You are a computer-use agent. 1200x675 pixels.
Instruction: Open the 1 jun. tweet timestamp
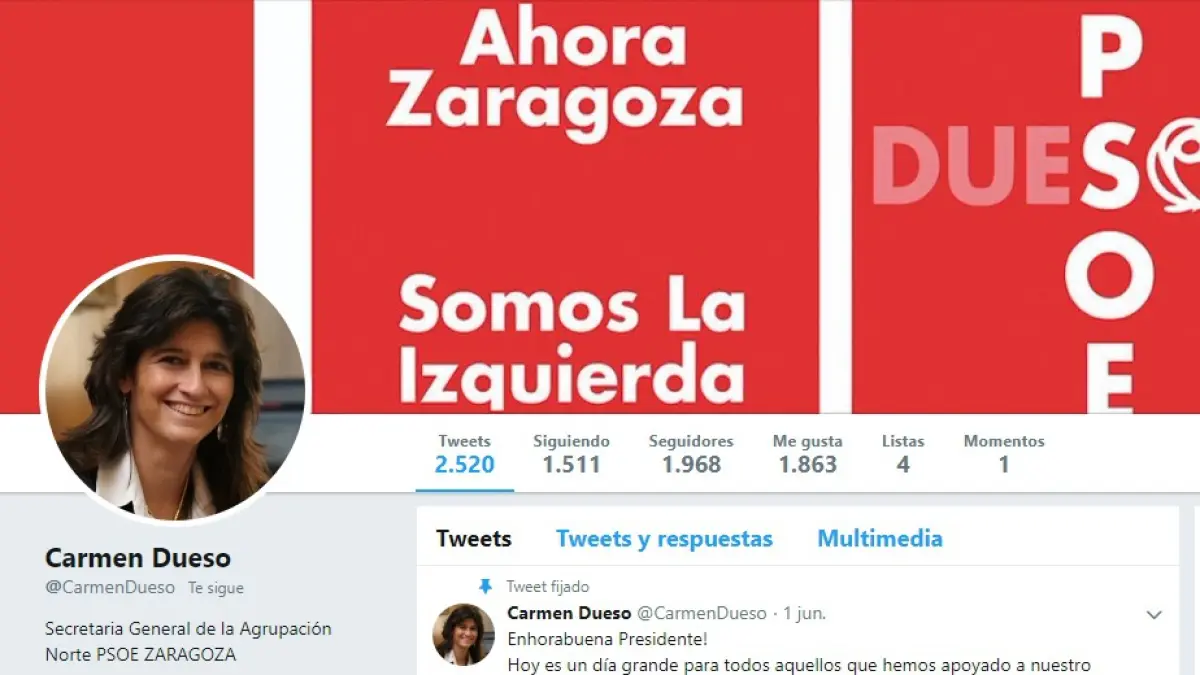click(x=805, y=614)
